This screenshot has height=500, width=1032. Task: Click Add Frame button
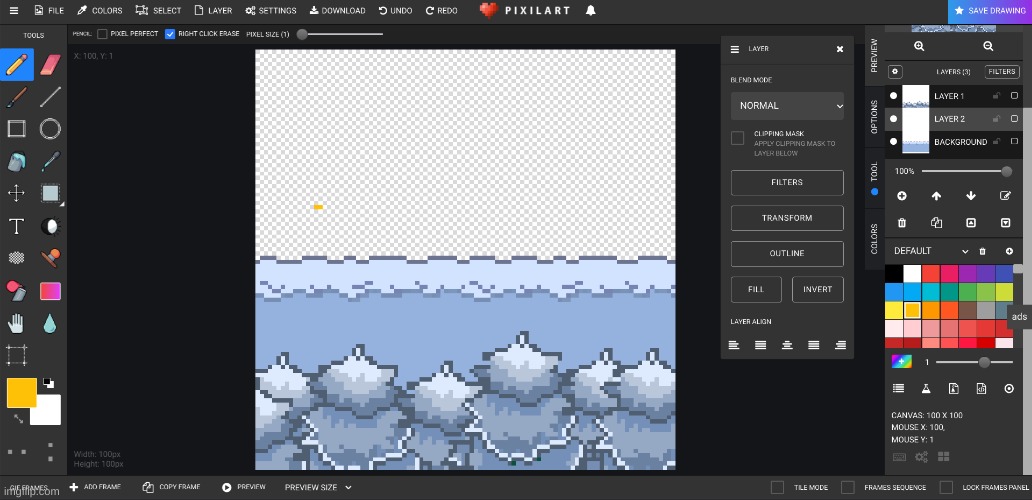click(95, 488)
